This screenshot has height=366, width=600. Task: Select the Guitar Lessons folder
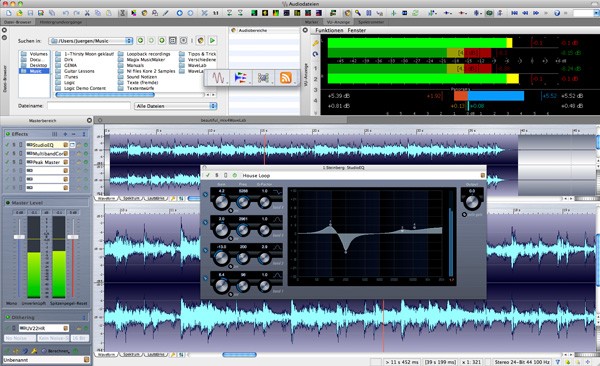[79, 71]
